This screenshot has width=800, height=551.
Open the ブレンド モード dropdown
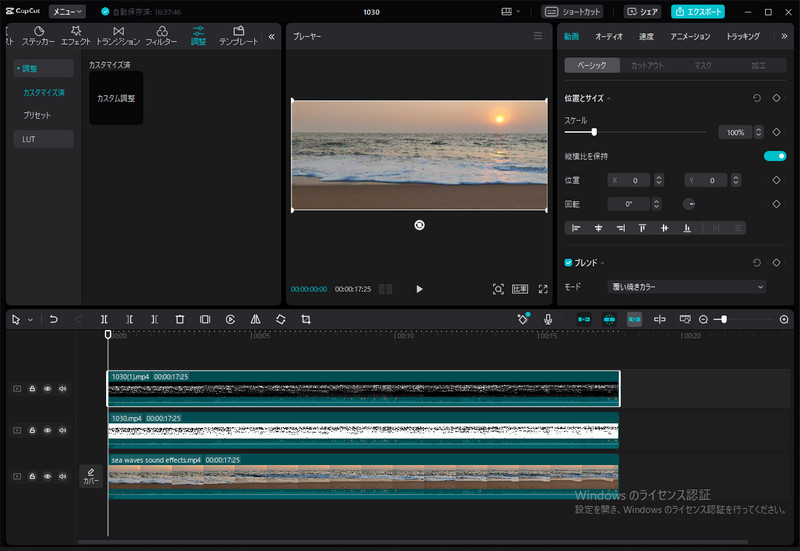coord(687,287)
